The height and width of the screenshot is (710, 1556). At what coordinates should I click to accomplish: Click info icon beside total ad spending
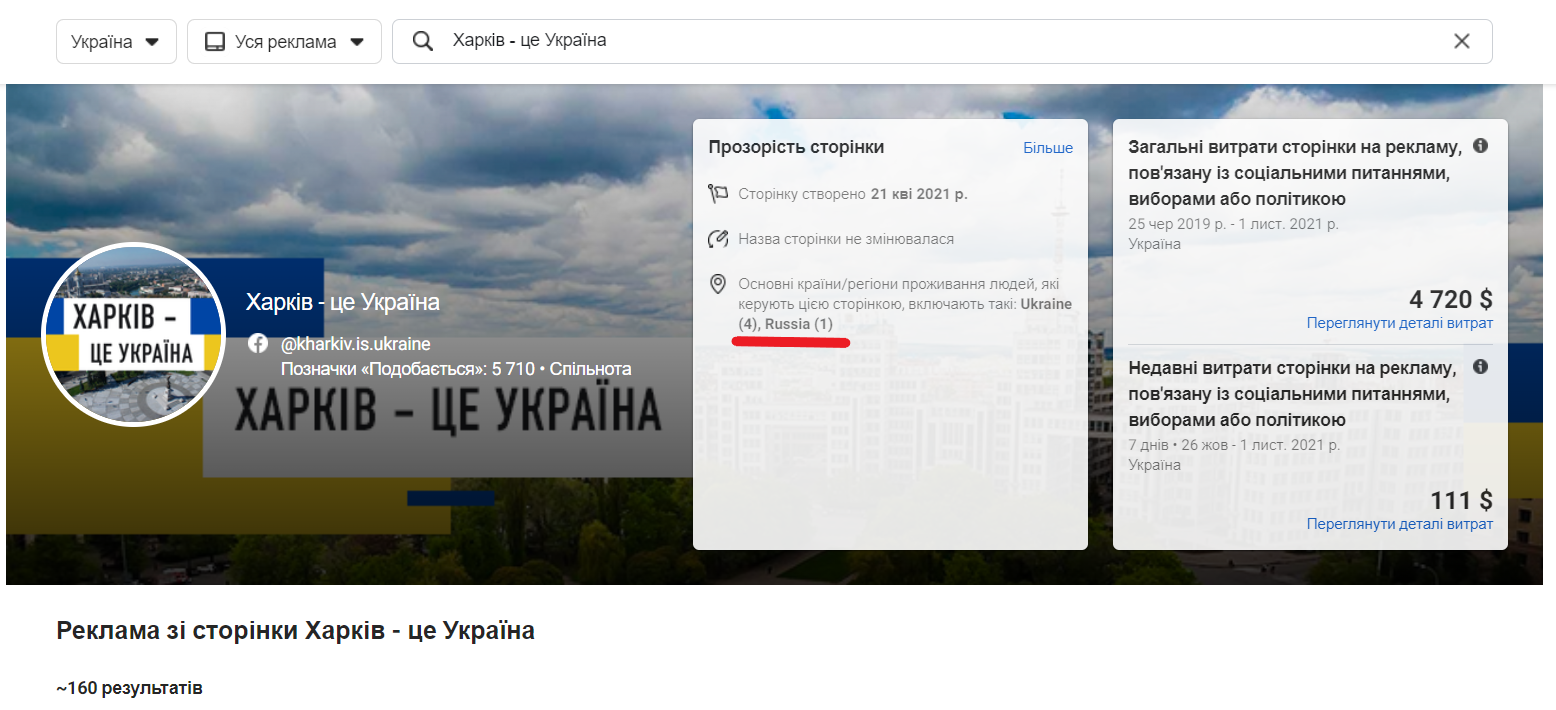point(1480,146)
